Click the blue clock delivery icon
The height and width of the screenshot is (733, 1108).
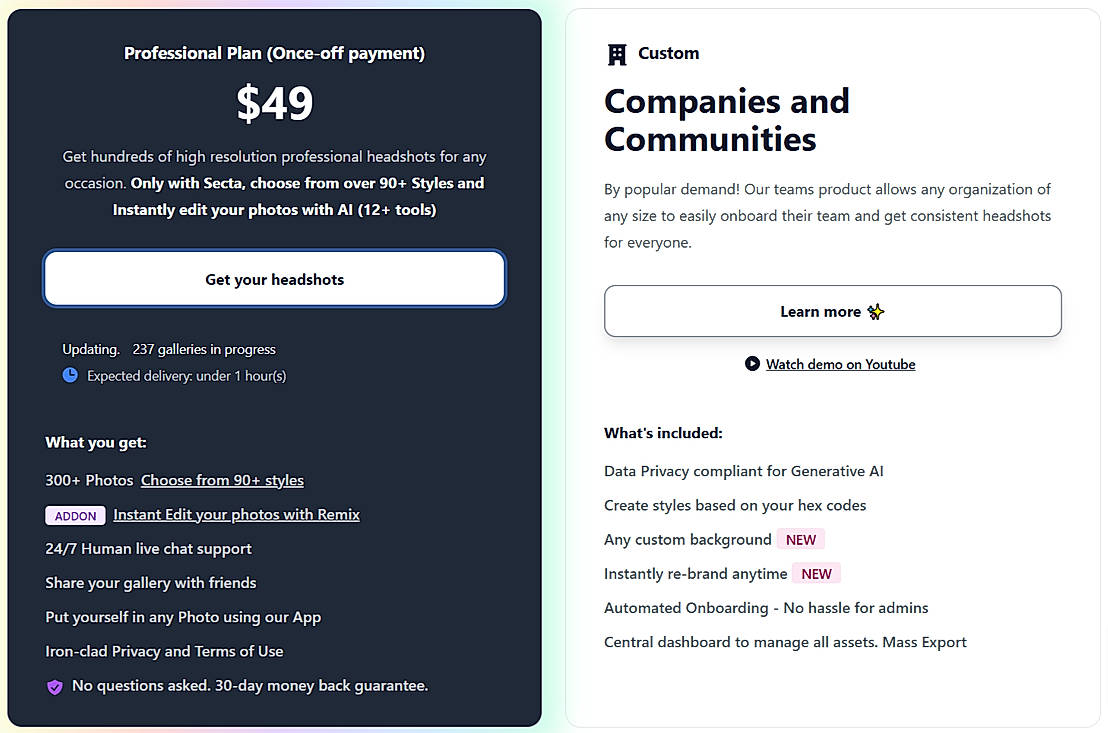[70, 376]
